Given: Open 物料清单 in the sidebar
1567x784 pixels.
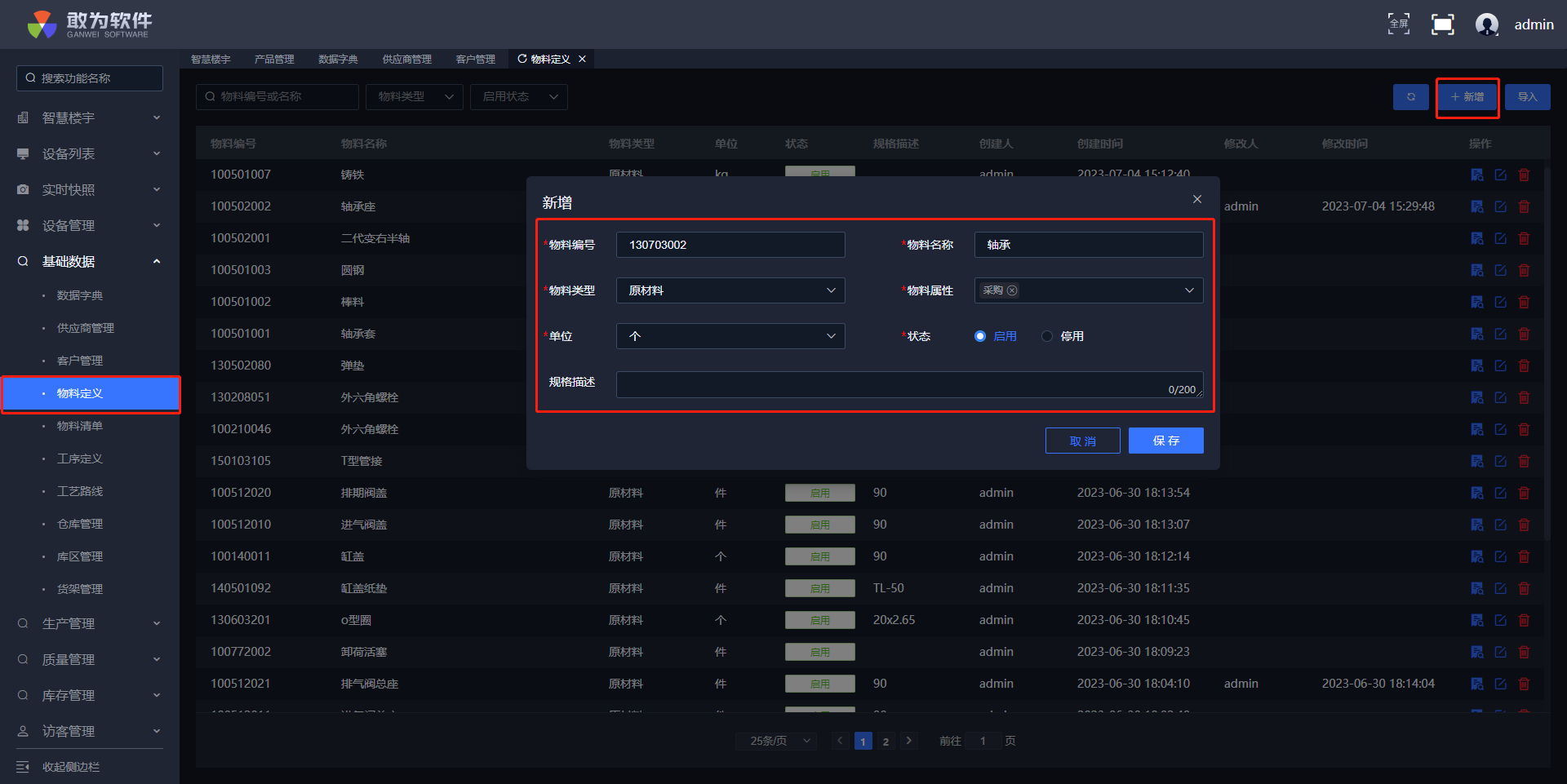Looking at the screenshot, I should (80, 426).
